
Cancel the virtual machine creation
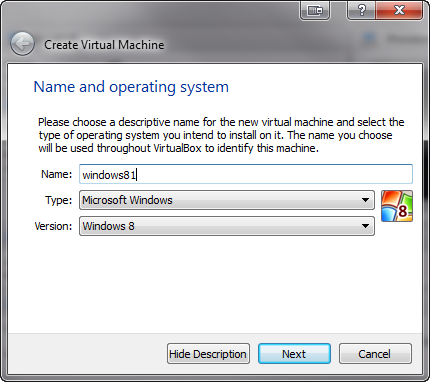tap(375, 354)
